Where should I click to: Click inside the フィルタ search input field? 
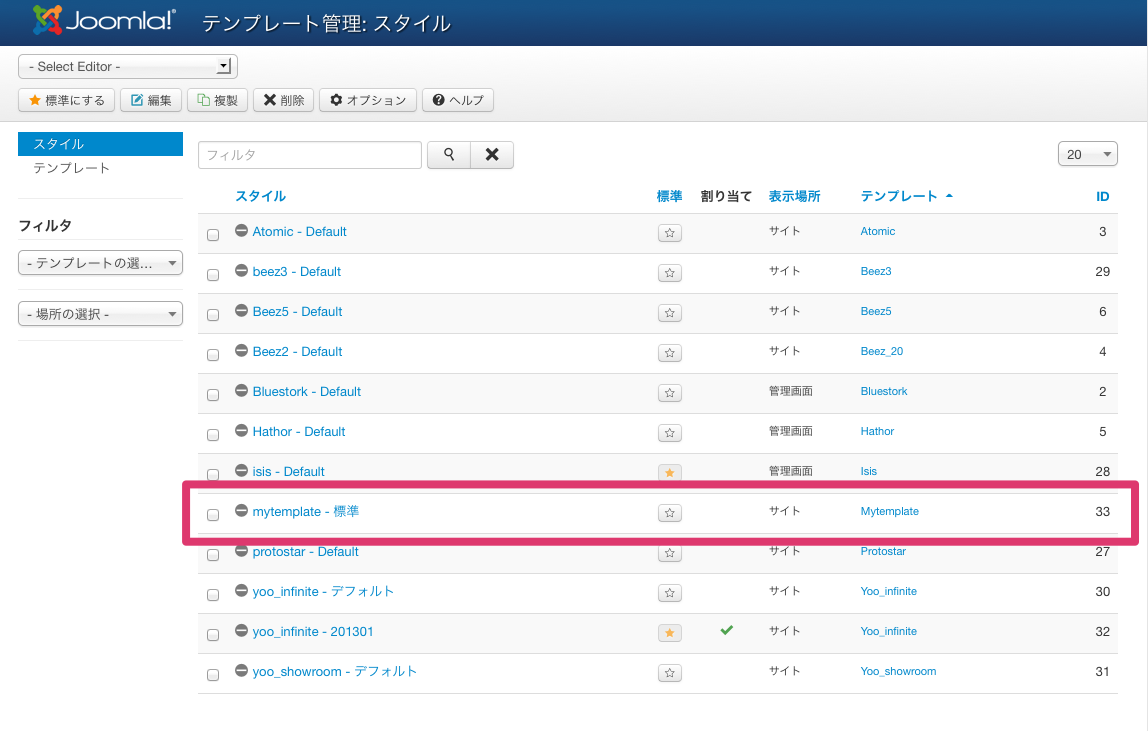(x=310, y=155)
